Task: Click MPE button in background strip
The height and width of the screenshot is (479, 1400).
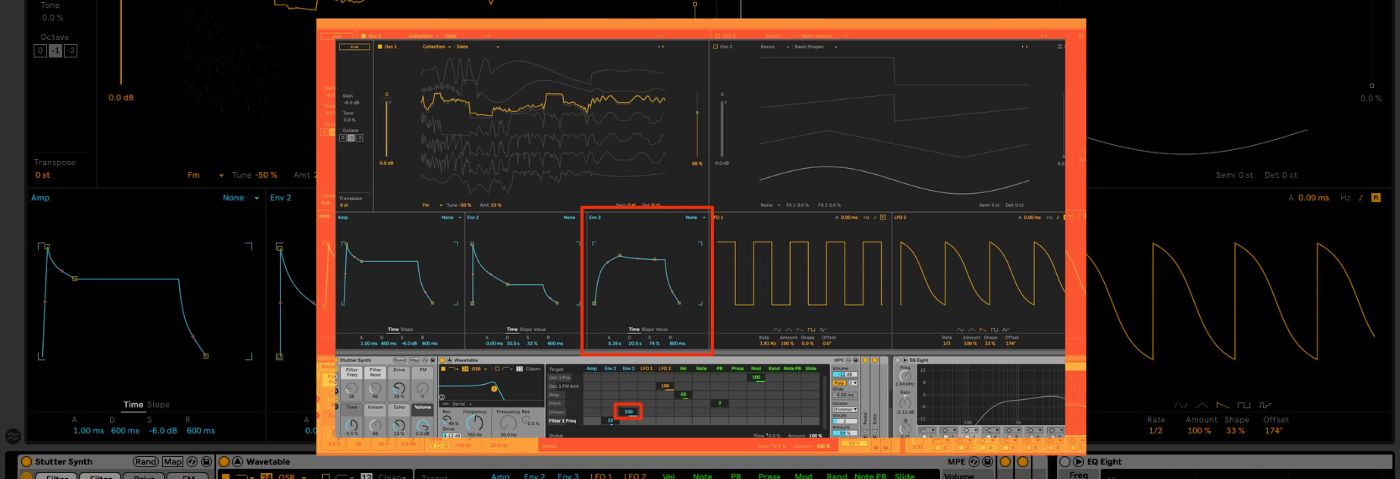Action: coord(957,461)
